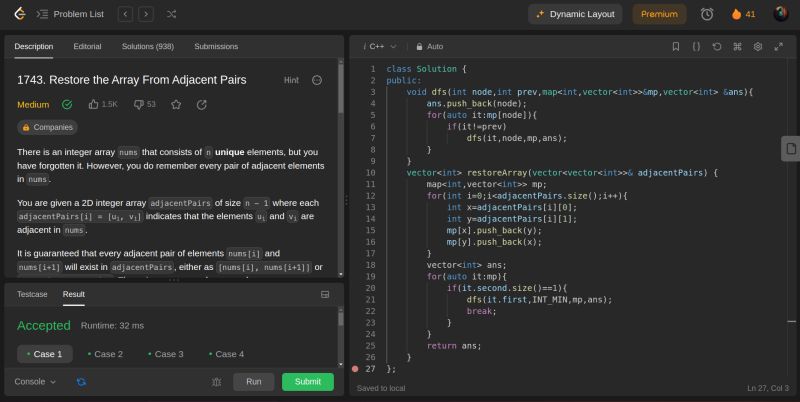The image size is (800, 402).
Task: Switch to the Testcase tab
Action: point(32,294)
